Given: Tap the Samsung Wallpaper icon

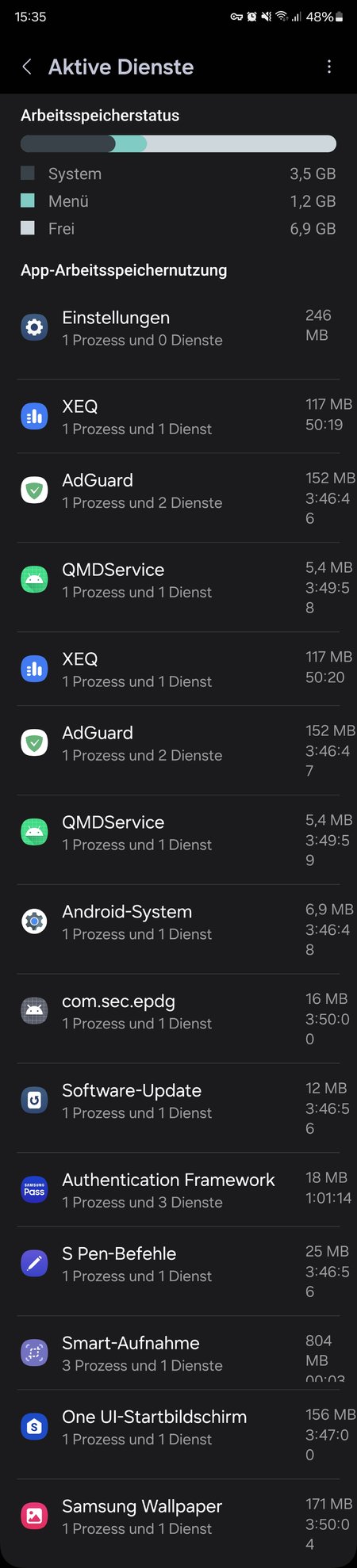Looking at the screenshot, I should coord(34,1516).
